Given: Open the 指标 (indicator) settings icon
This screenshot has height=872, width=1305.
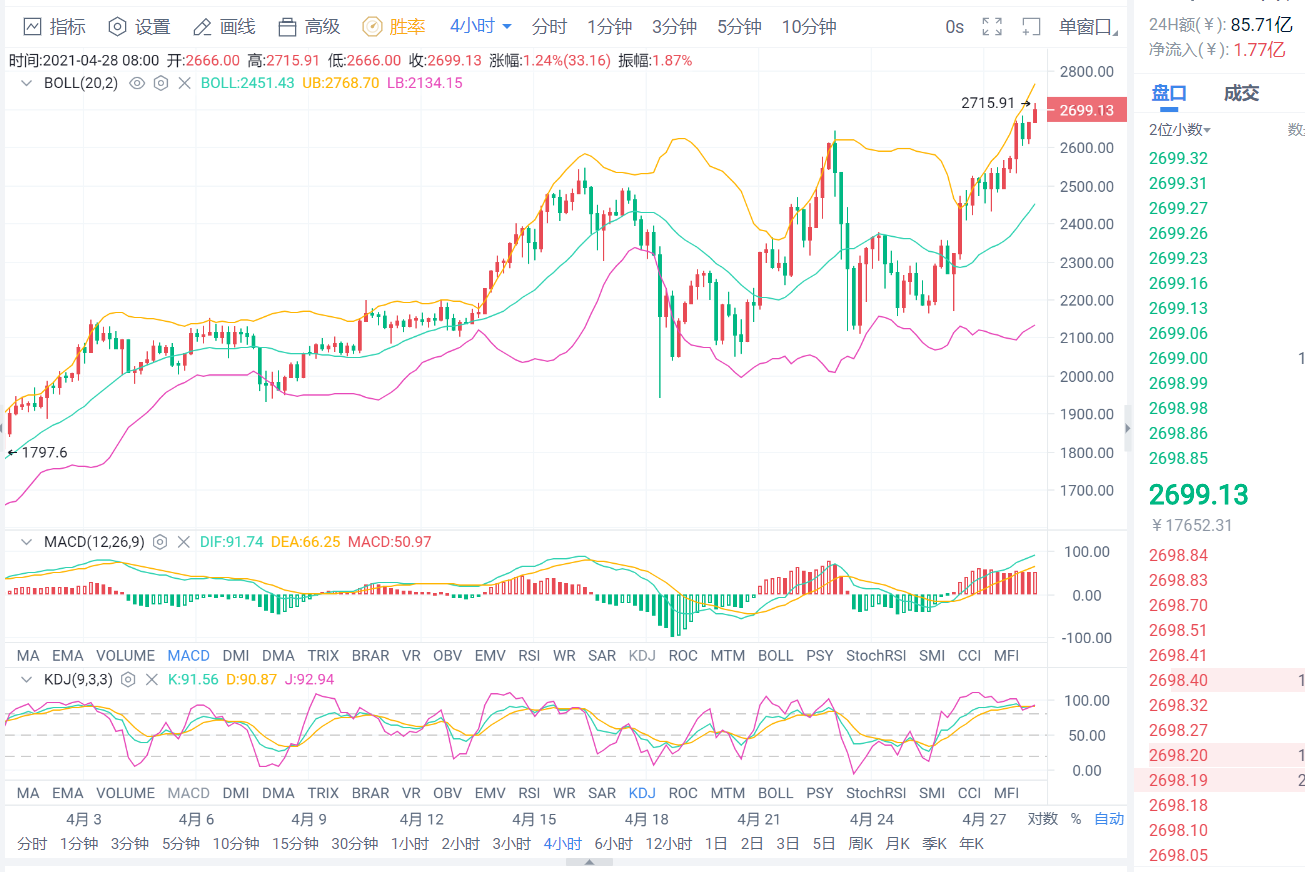Looking at the screenshot, I should click(30, 27).
